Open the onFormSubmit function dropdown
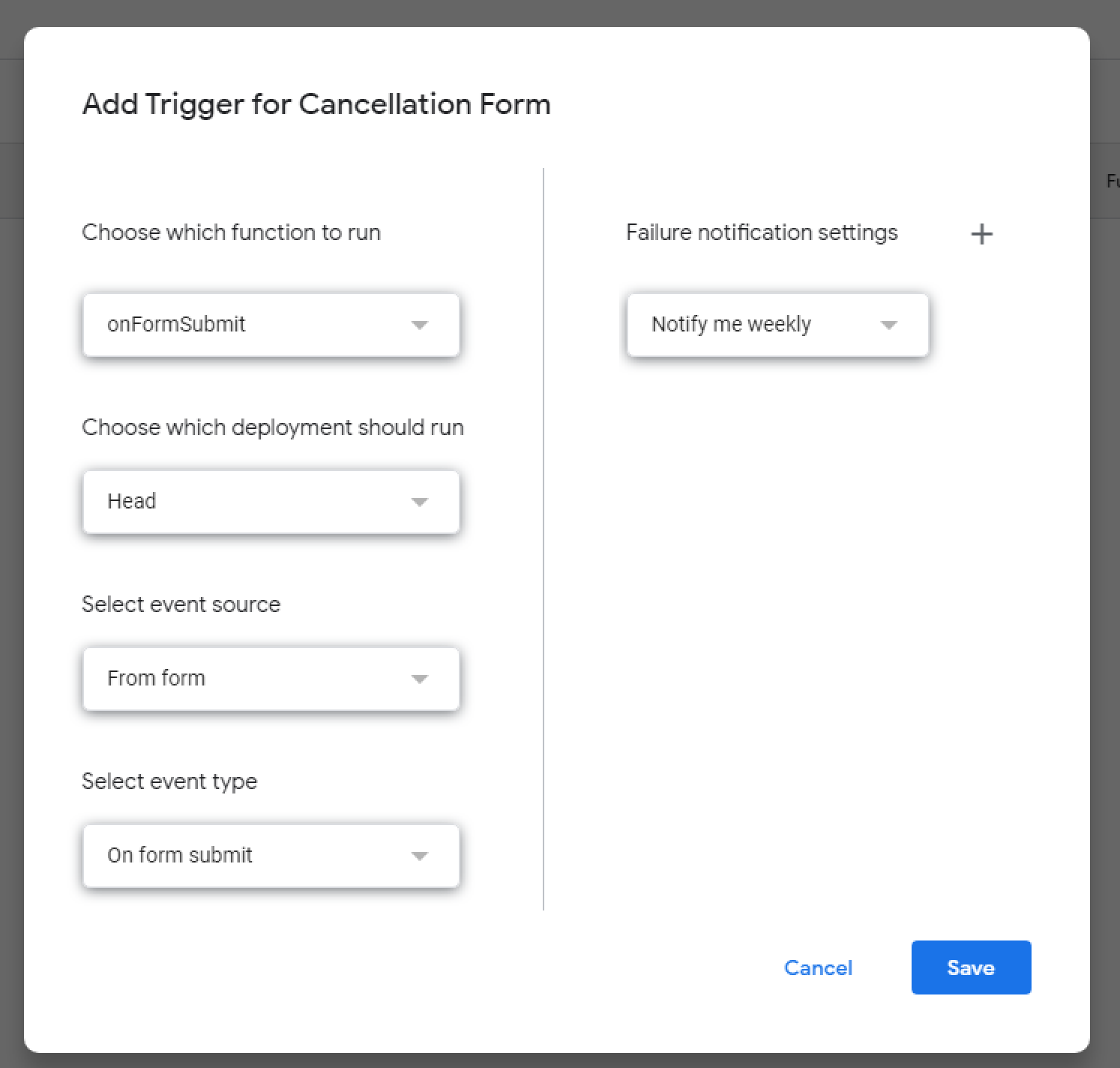This screenshot has height=1068, width=1120. tap(271, 325)
